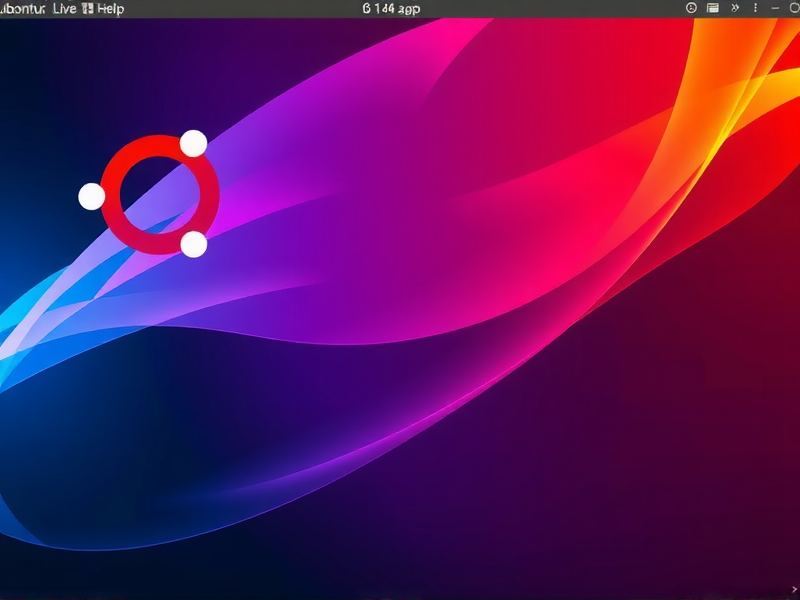Viewport: 800px width, 600px height.
Task: Open the three-dot options menu
Action: 755,8
